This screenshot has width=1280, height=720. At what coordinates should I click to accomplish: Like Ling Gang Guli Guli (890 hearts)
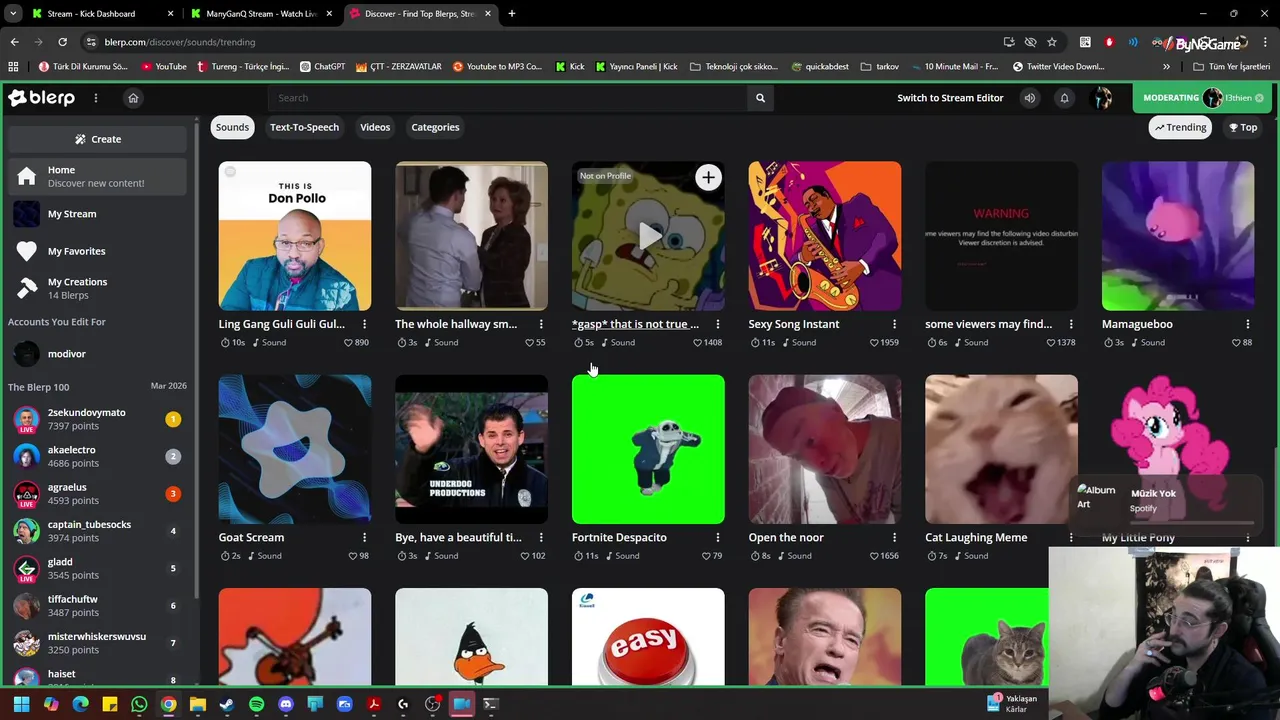click(x=348, y=343)
